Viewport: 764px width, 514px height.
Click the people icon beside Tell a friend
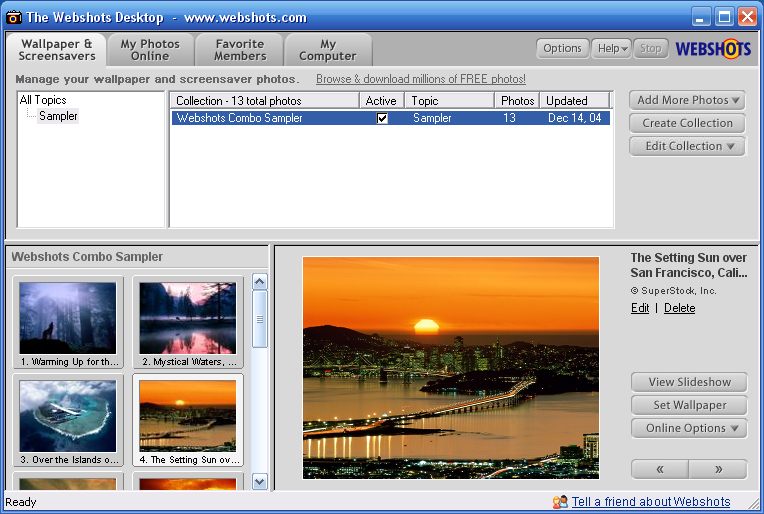[x=560, y=501]
